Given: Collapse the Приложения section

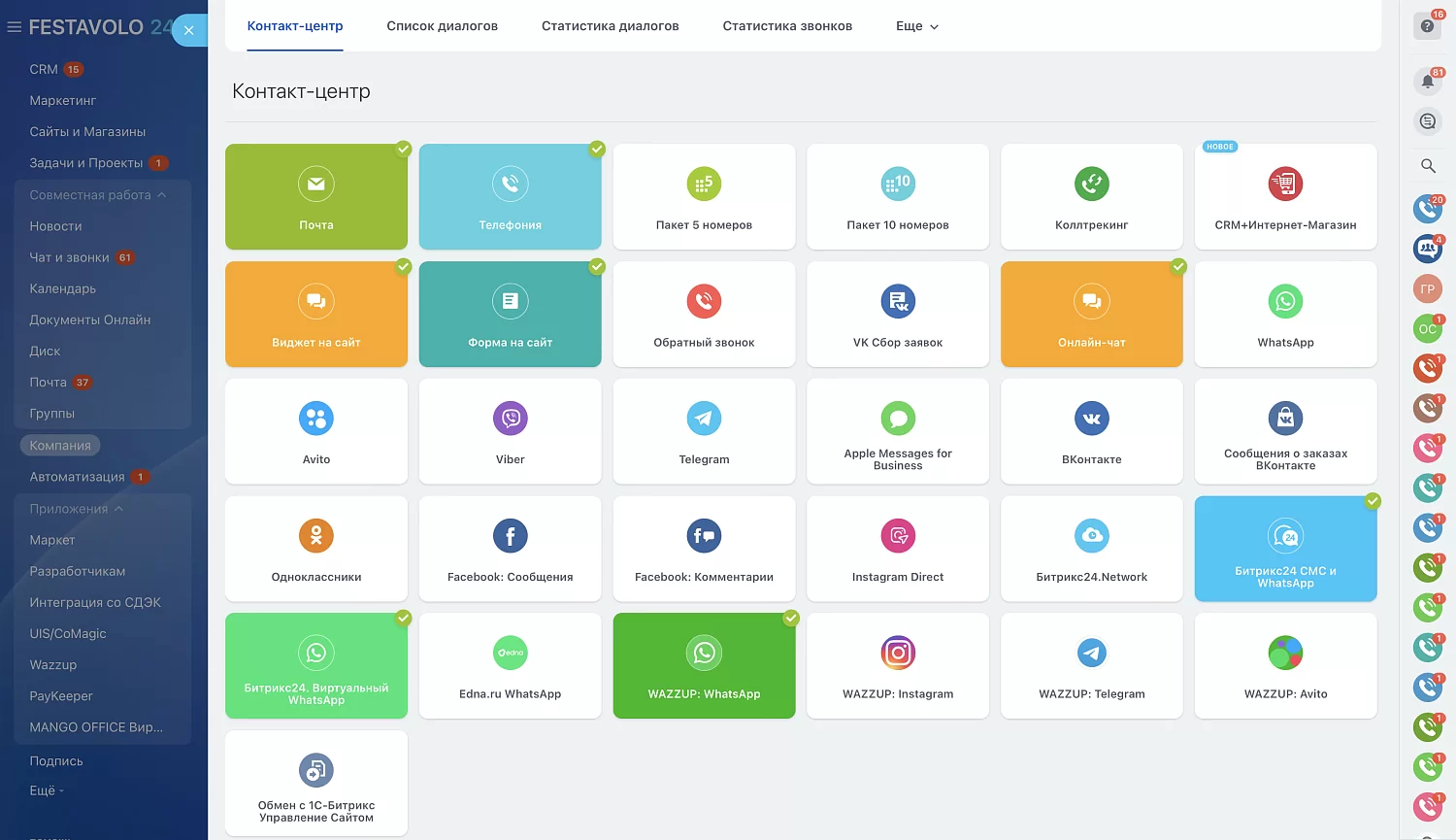Looking at the screenshot, I should coord(77,509).
